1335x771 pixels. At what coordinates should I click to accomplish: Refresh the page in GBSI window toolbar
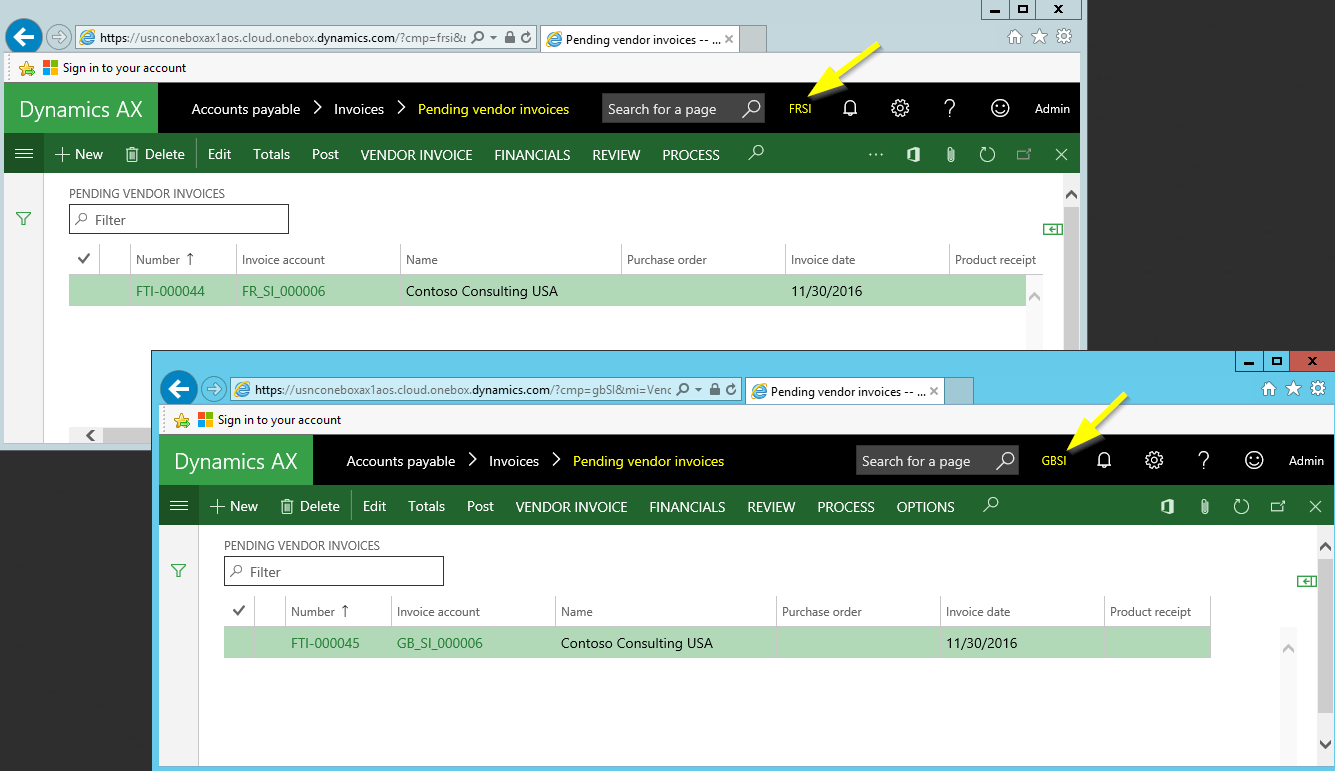[x=1241, y=507]
